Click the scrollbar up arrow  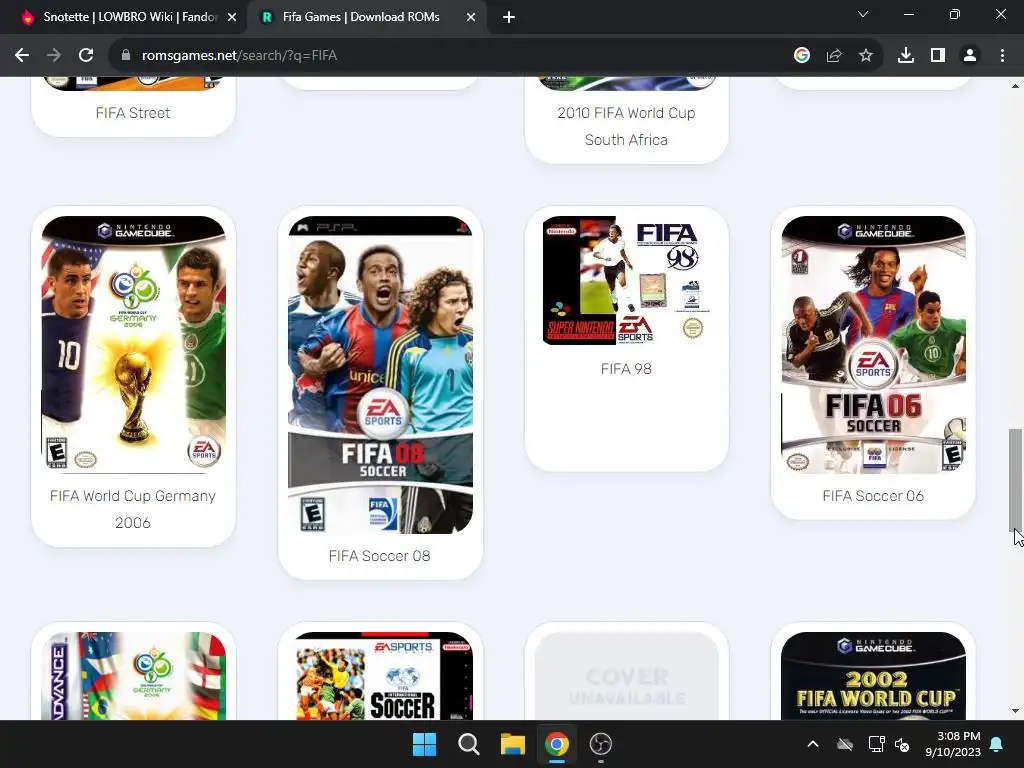(1015, 85)
